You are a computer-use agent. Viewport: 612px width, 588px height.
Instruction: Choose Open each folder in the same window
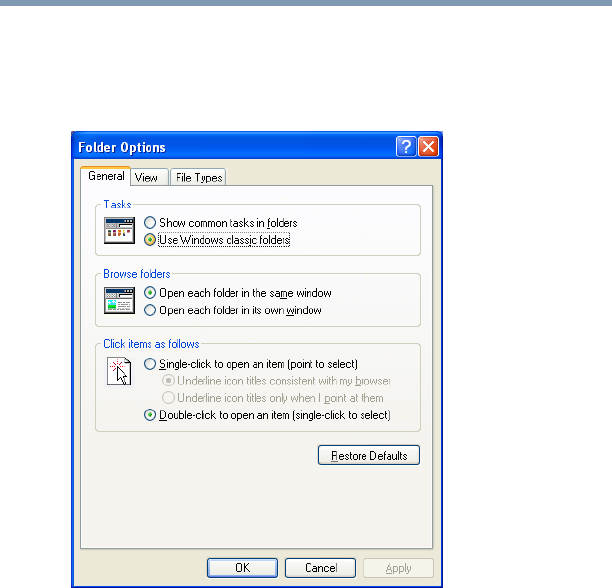[238, 293]
